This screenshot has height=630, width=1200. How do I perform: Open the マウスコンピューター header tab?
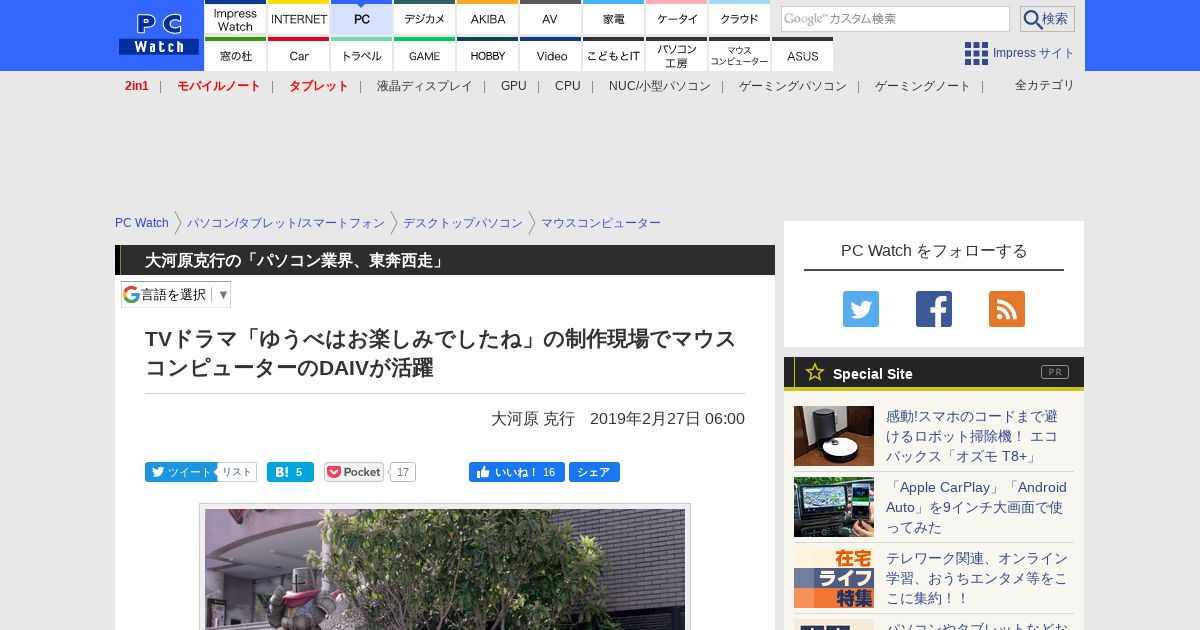tap(740, 55)
